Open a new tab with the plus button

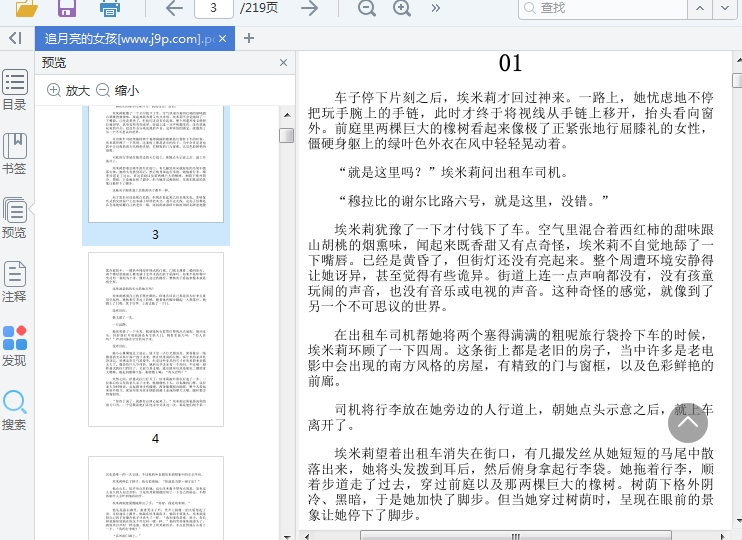(249, 38)
